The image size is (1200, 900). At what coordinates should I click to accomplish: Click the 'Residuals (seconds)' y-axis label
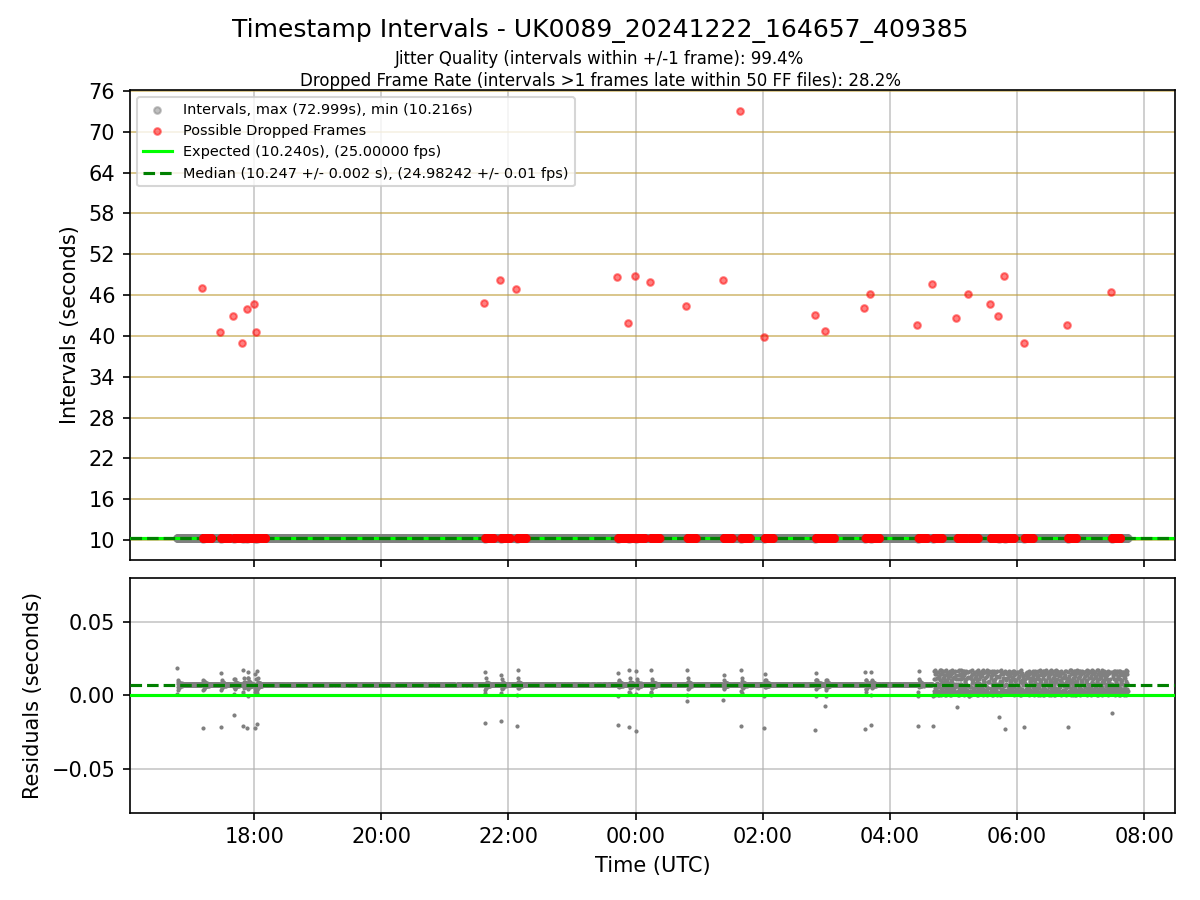(x=32, y=696)
